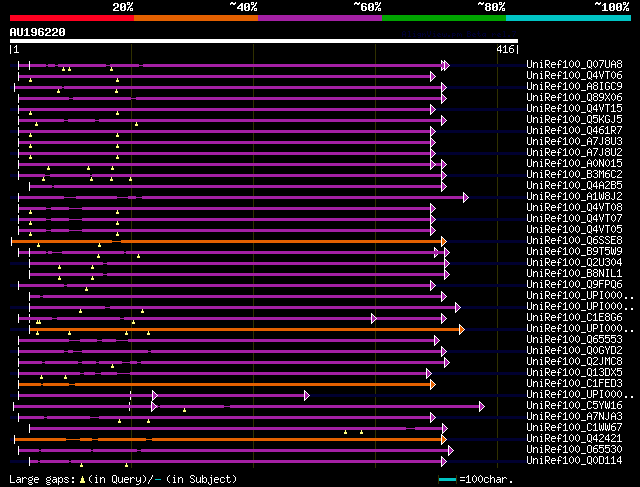Click the query end position 416
640x487 pixels.
[505, 49]
